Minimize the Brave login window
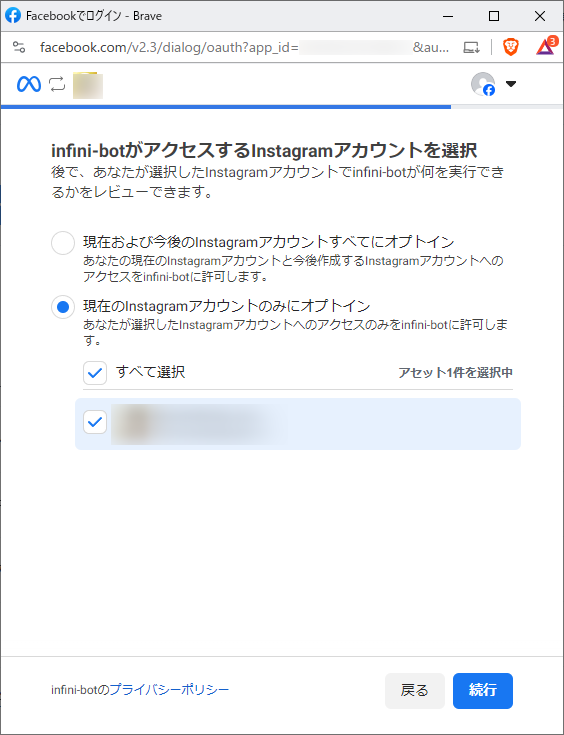This screenshot has width=564, height=735. coord(448,16)
